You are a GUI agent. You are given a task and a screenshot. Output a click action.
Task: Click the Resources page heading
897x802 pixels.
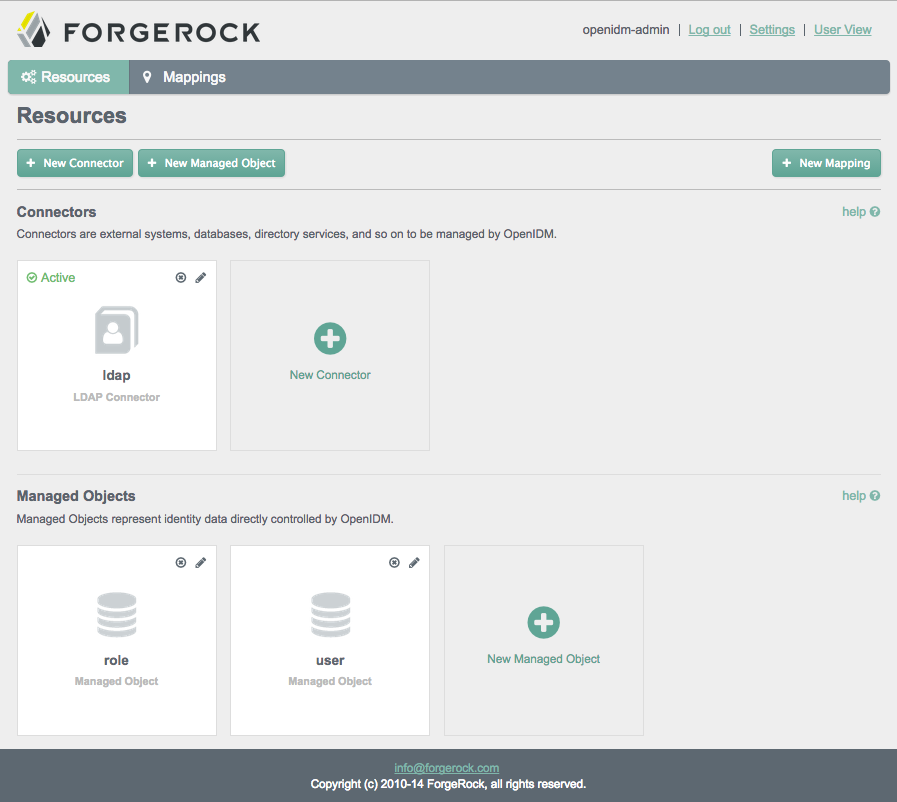point(72,116)
